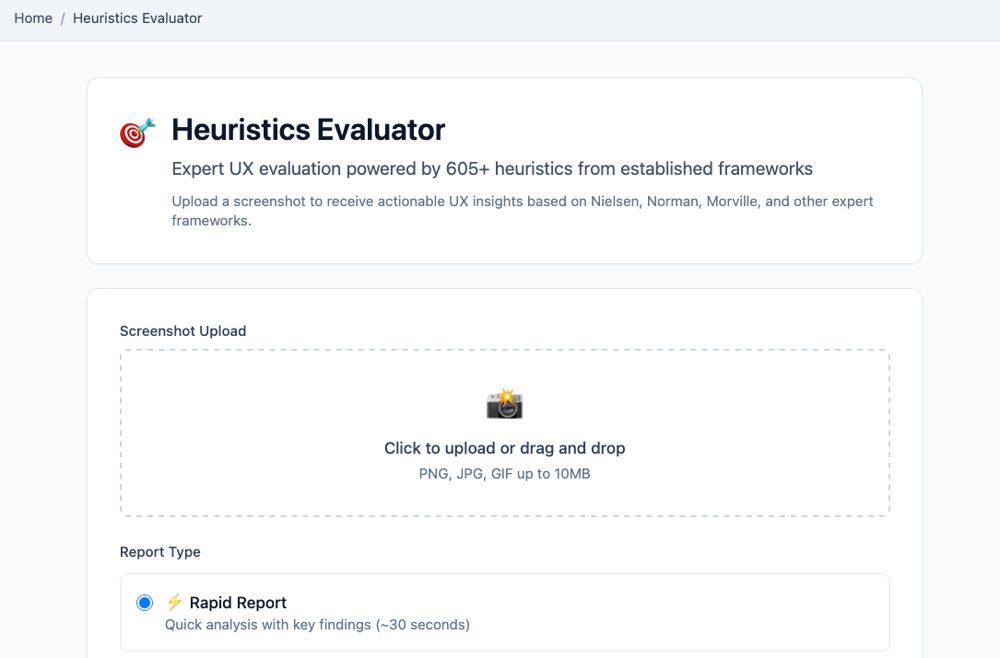Click the Report Type label
Viewport: 1000px width, 658px height.
160,552
